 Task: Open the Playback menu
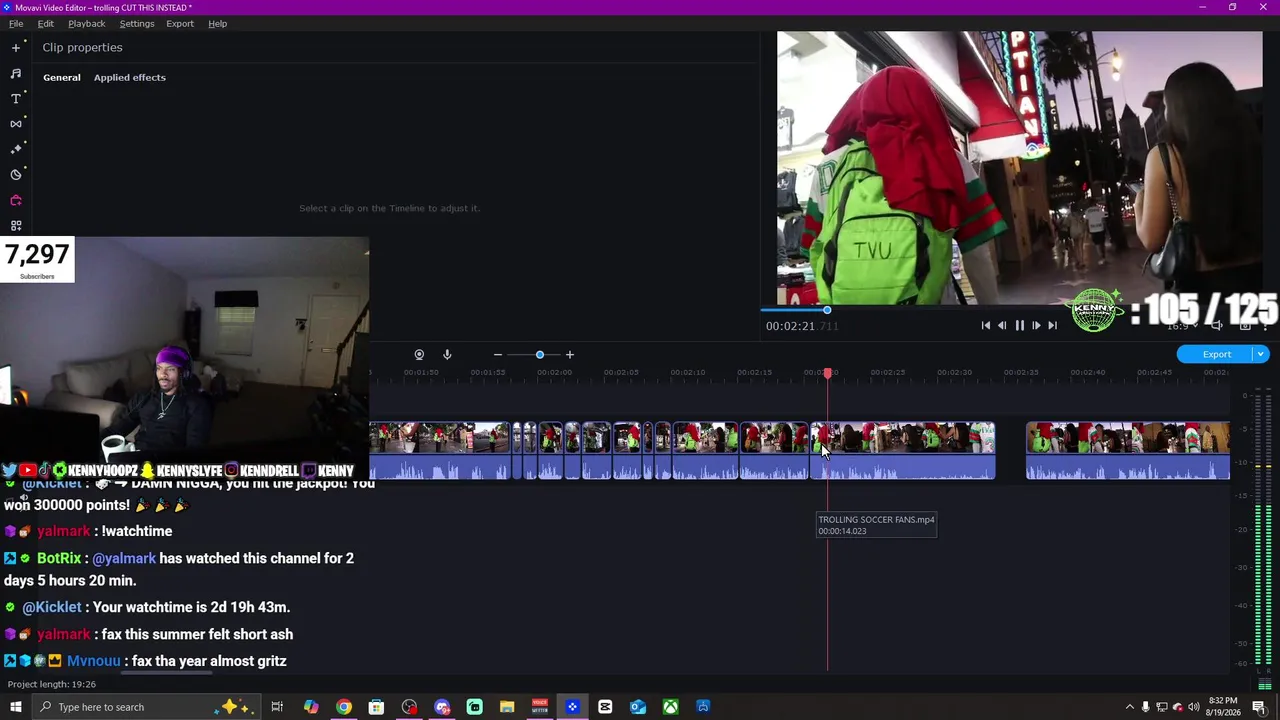tap(86, 23)
